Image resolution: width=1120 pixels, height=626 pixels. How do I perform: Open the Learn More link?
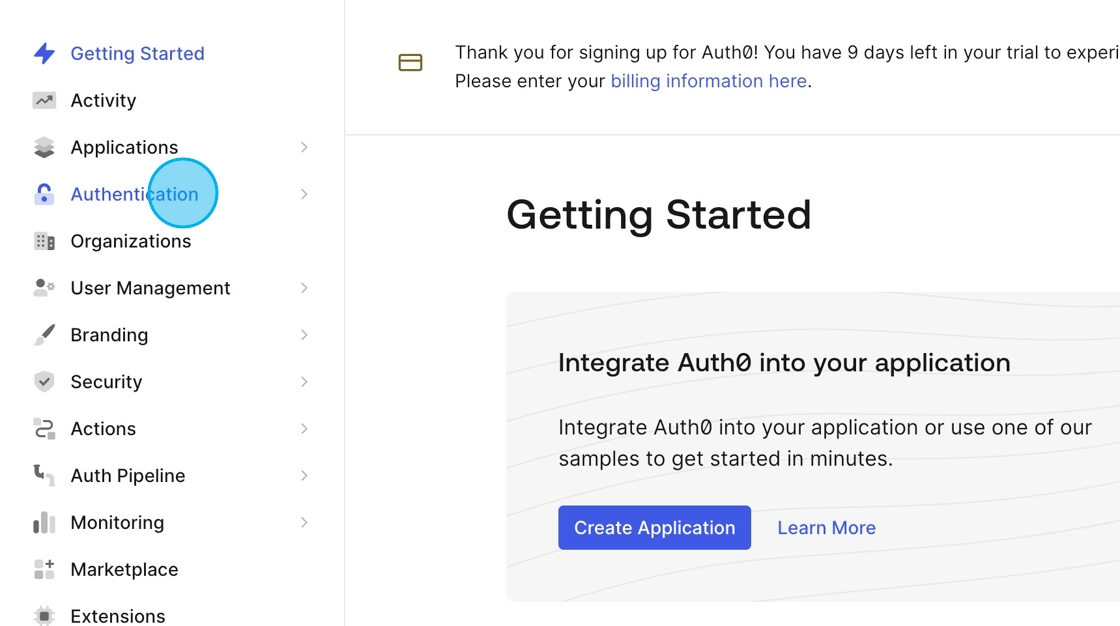[x=826, y=527]
